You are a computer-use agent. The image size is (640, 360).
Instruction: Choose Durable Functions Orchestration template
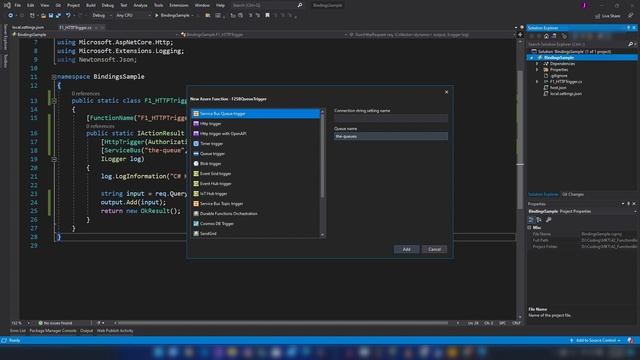click(256, 213)
